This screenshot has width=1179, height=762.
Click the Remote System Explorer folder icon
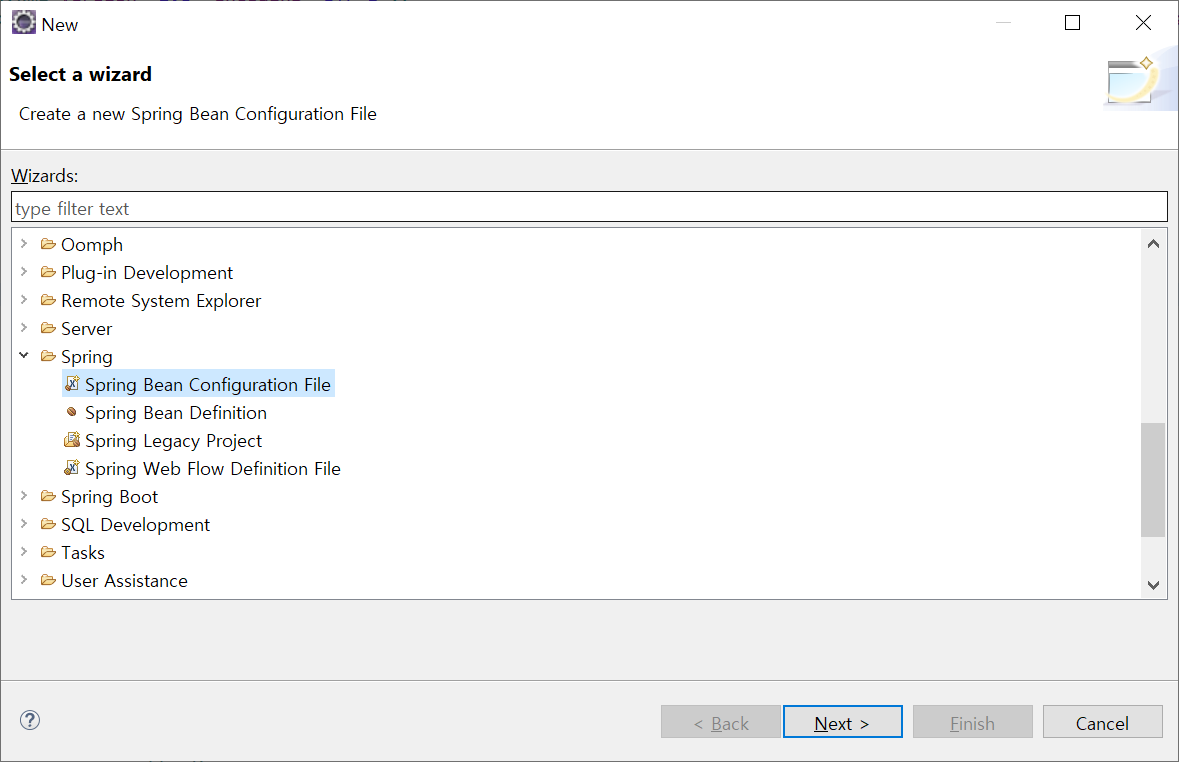tap(48, 300)
